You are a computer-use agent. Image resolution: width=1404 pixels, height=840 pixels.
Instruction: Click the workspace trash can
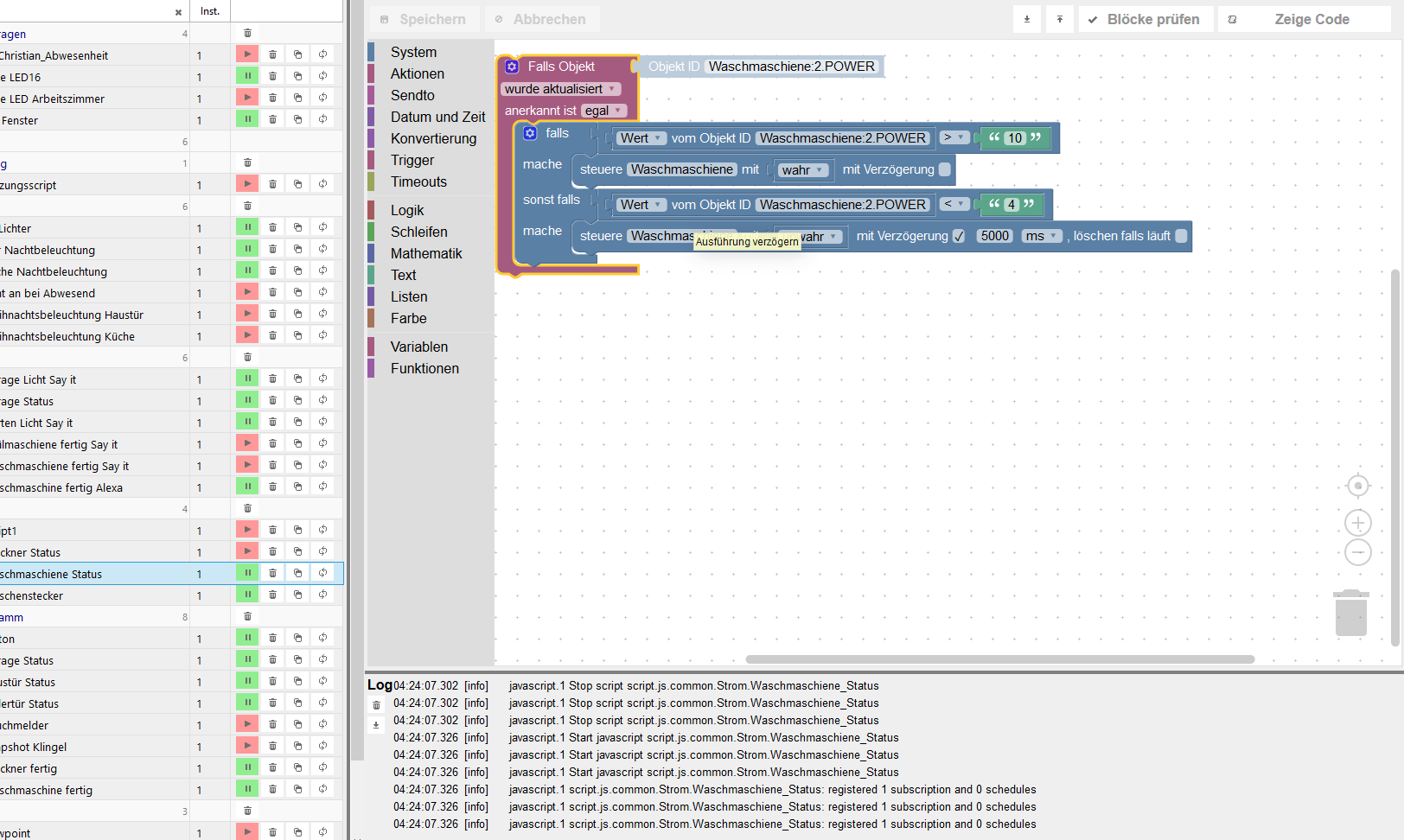(x=1350, y=614)
